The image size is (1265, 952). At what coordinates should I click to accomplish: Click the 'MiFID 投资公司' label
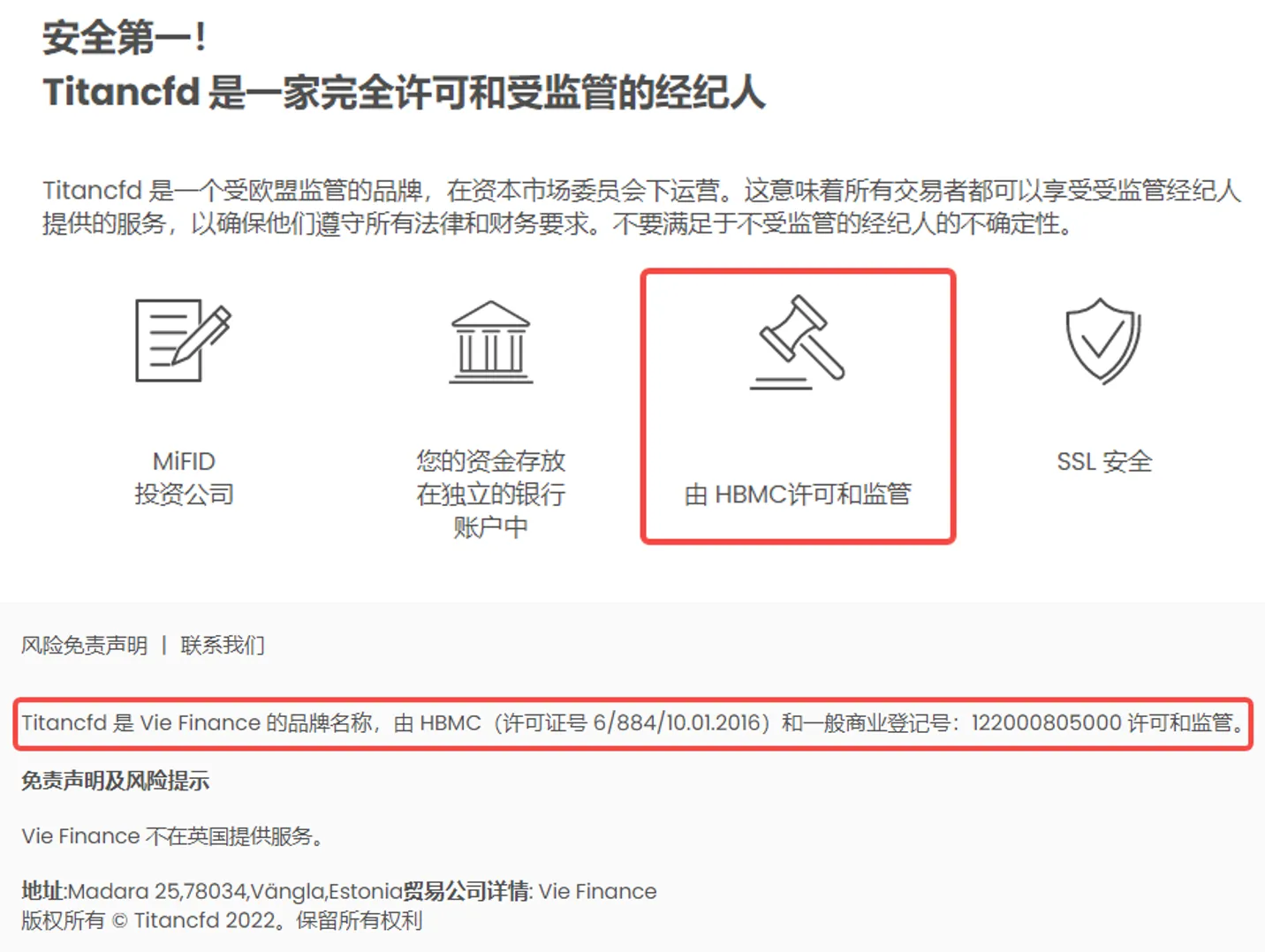coord(184,478)
